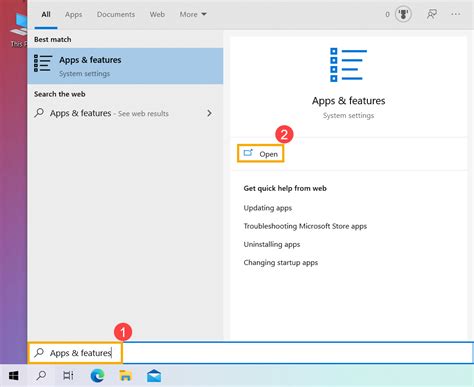474x387 pixels.
Task: Click the search box text field
Action: tap(250, 353)
